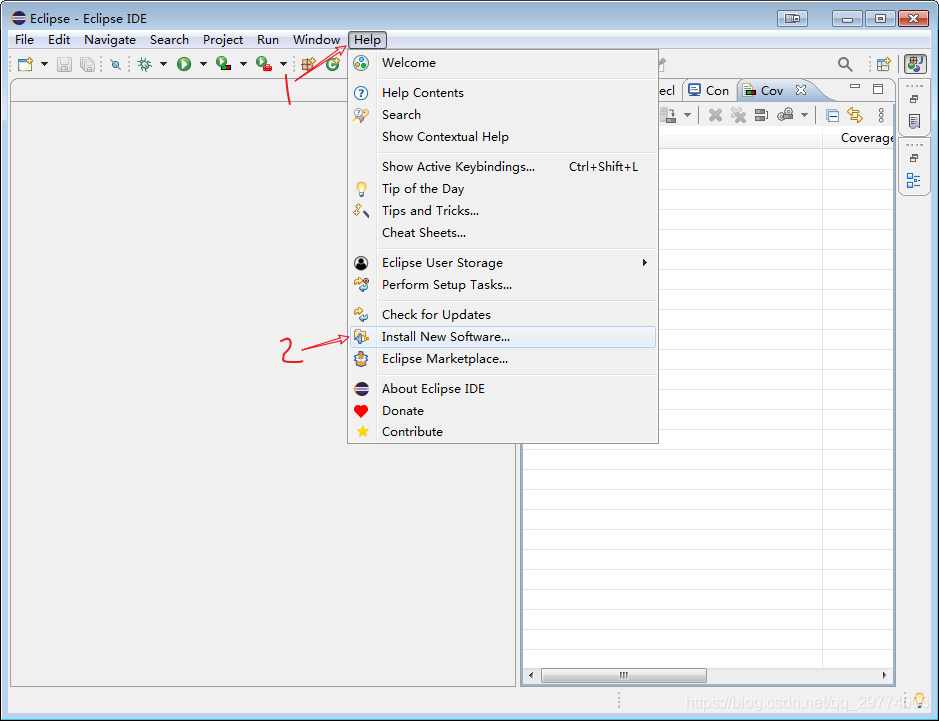Open the Task List icon in right trim

(x=914, y=122)
